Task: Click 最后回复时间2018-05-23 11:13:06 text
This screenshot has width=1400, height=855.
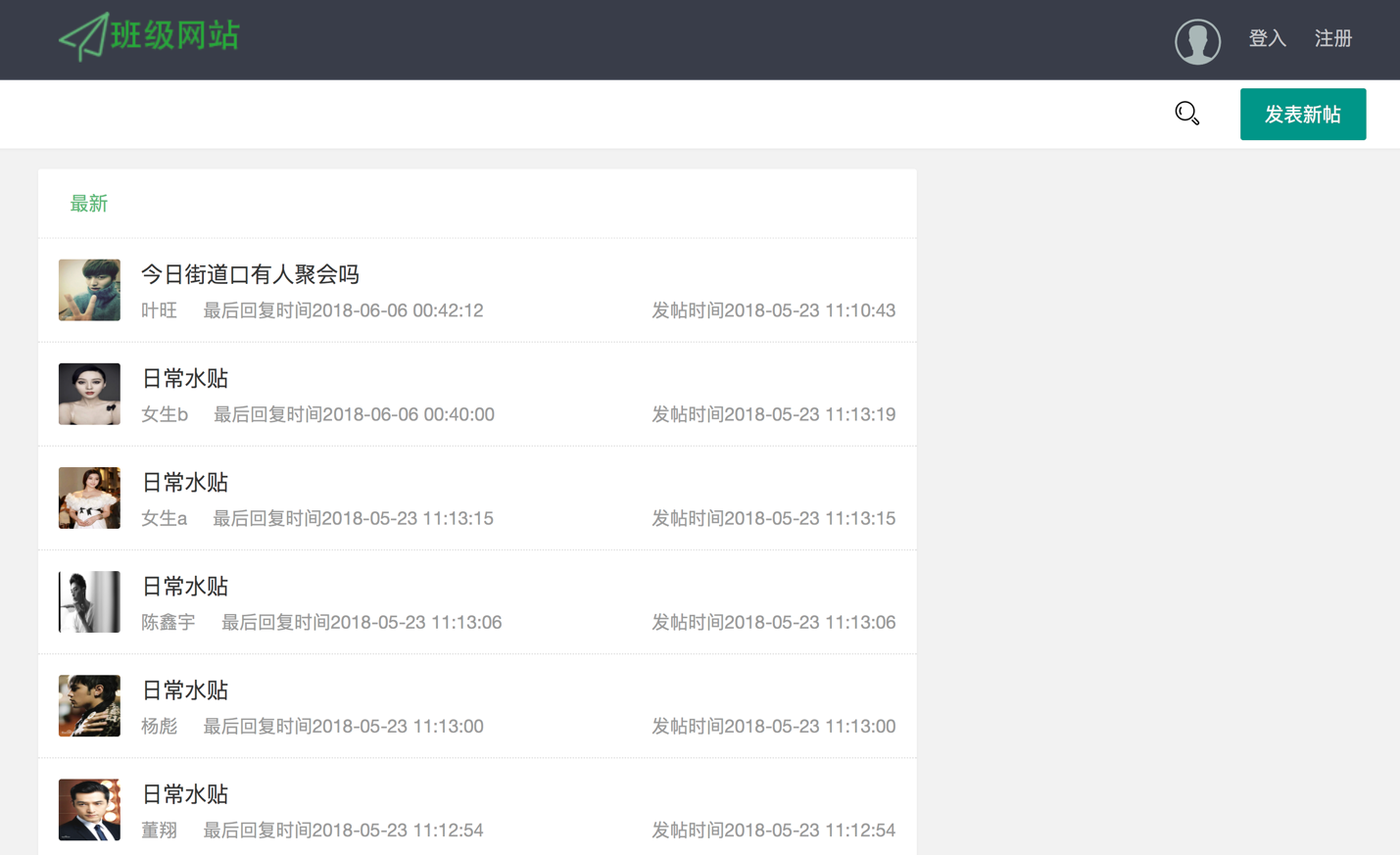Action: click(x=362, y=622)
